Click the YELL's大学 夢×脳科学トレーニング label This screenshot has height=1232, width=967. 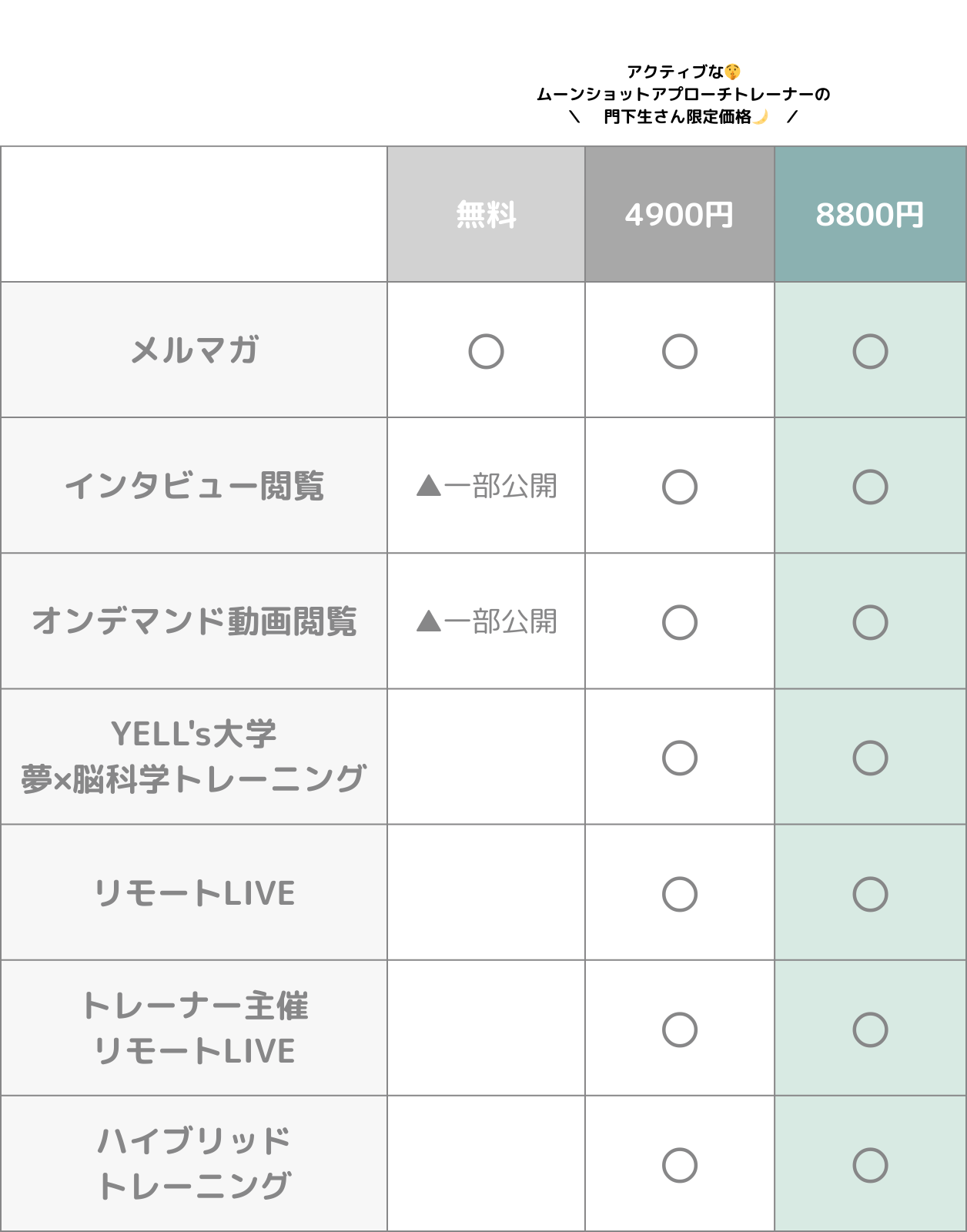194,757
